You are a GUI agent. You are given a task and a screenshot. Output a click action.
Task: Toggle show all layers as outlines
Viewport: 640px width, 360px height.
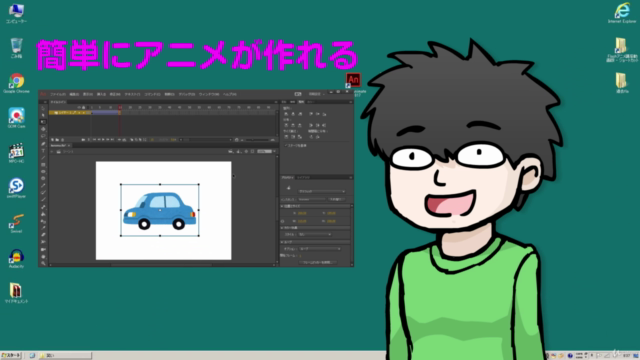88,107
